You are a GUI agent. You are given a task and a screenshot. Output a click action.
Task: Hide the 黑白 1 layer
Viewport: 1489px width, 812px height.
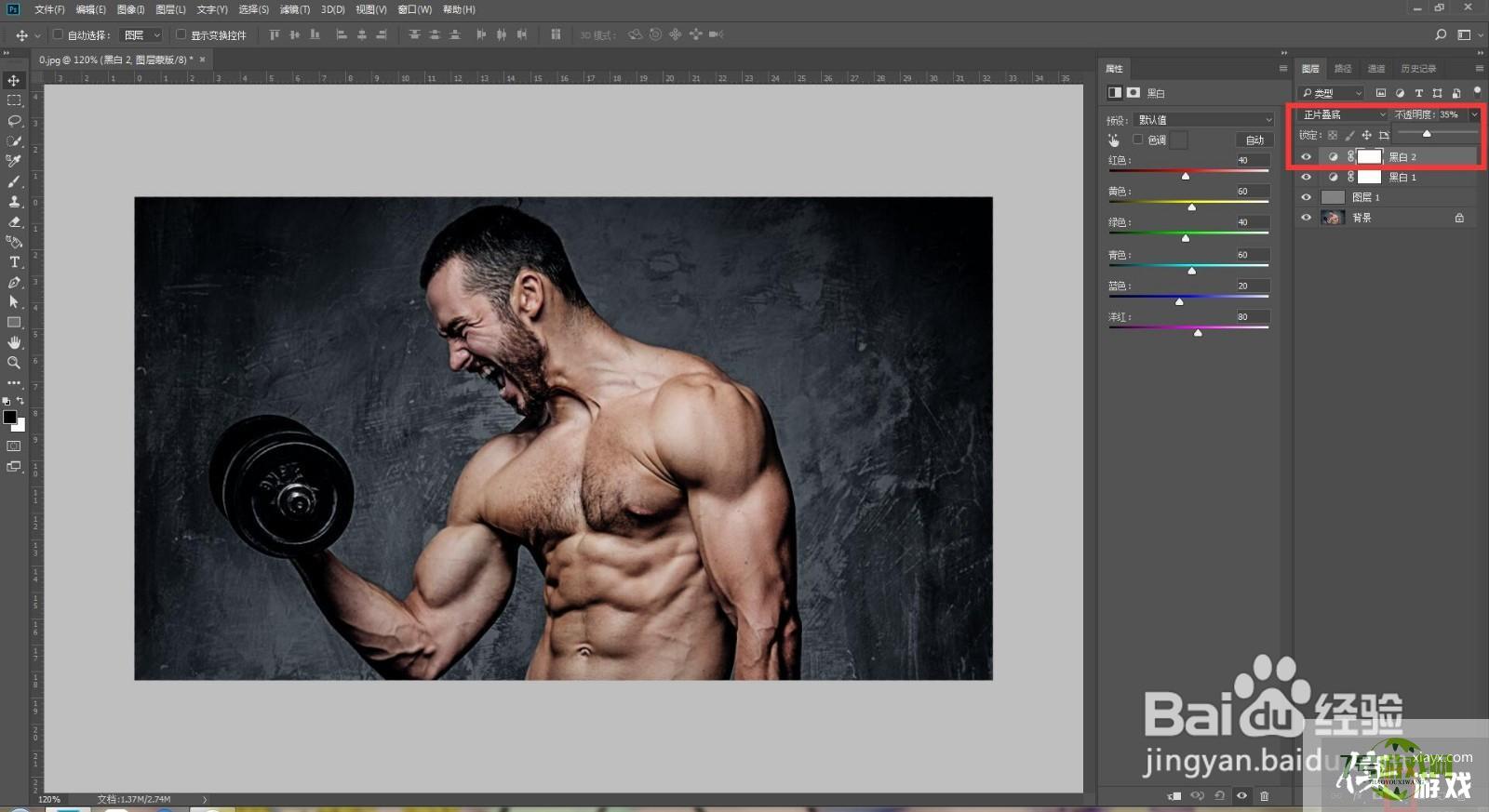(1306, 177)
